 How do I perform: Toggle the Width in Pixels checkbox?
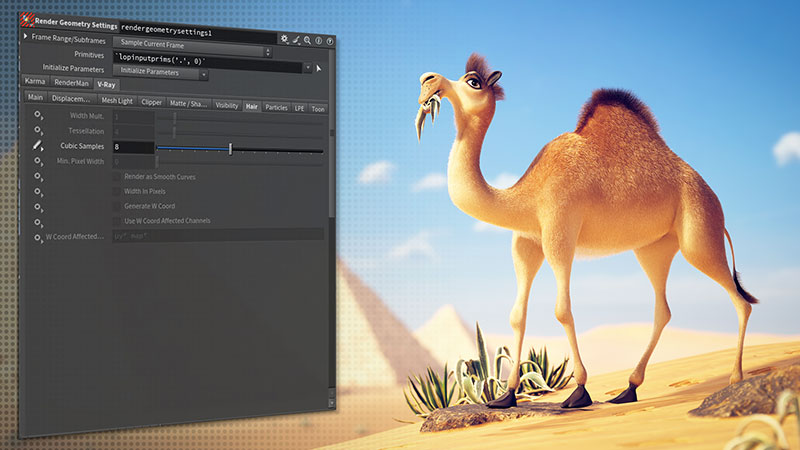[116, 191]
